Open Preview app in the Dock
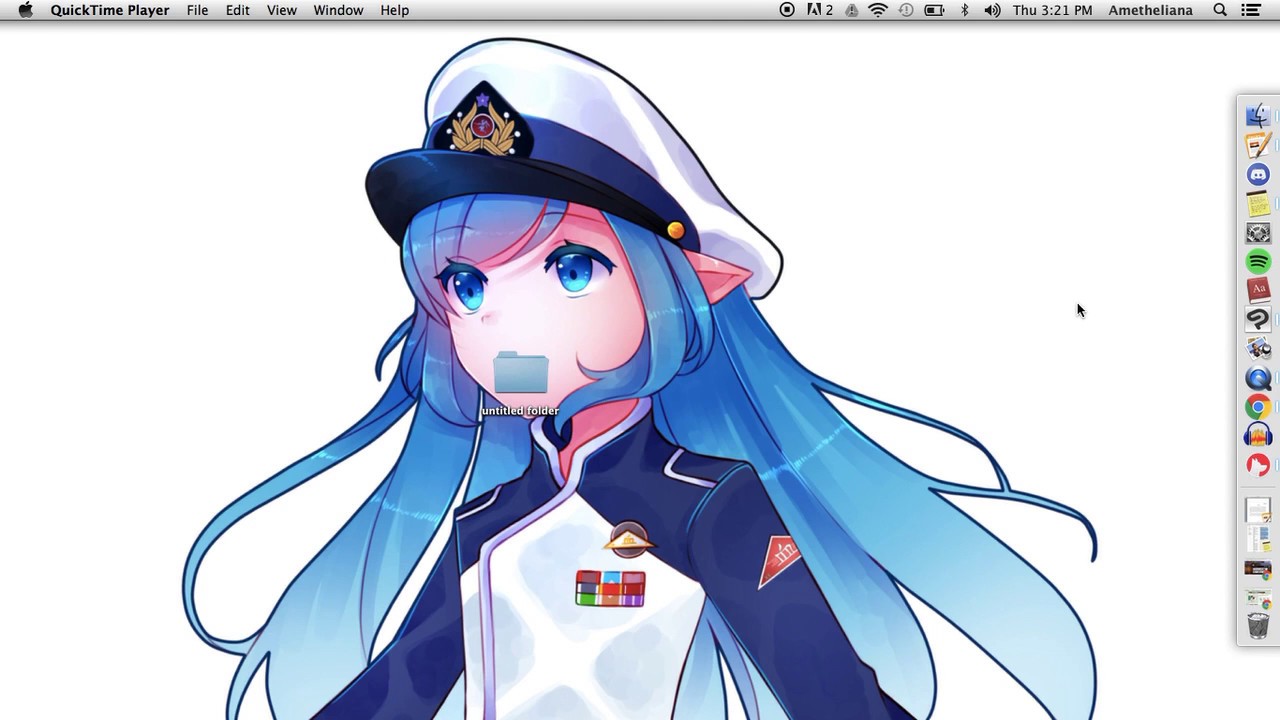1280x720 pixels. tap(1258, 348)
